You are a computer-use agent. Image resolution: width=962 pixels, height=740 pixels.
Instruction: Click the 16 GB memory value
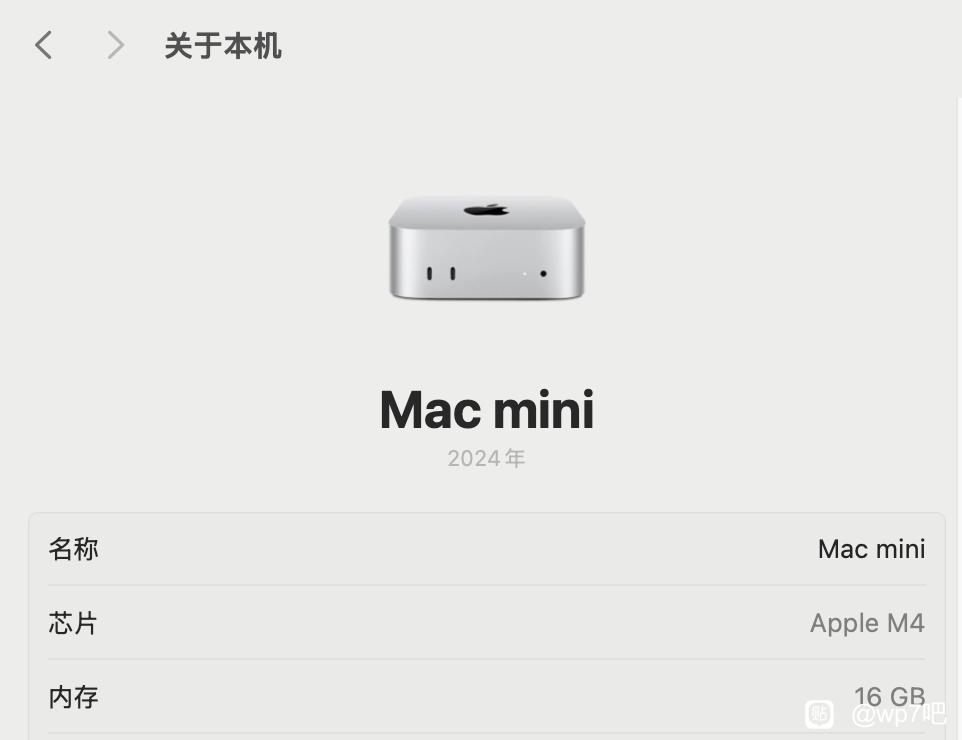click(x=890, y=696)
